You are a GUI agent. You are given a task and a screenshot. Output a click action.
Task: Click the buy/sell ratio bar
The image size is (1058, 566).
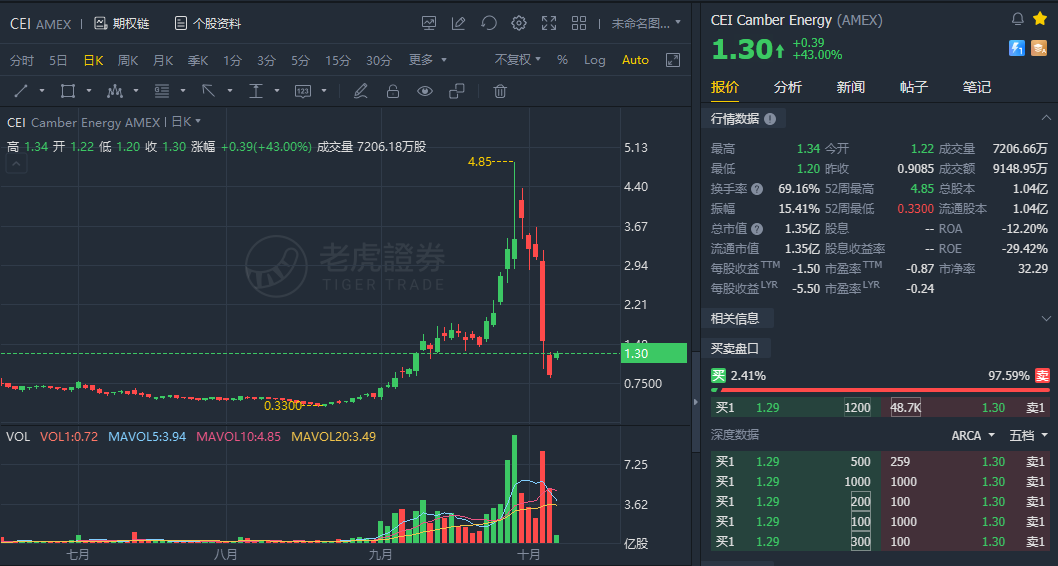point(881,390)
